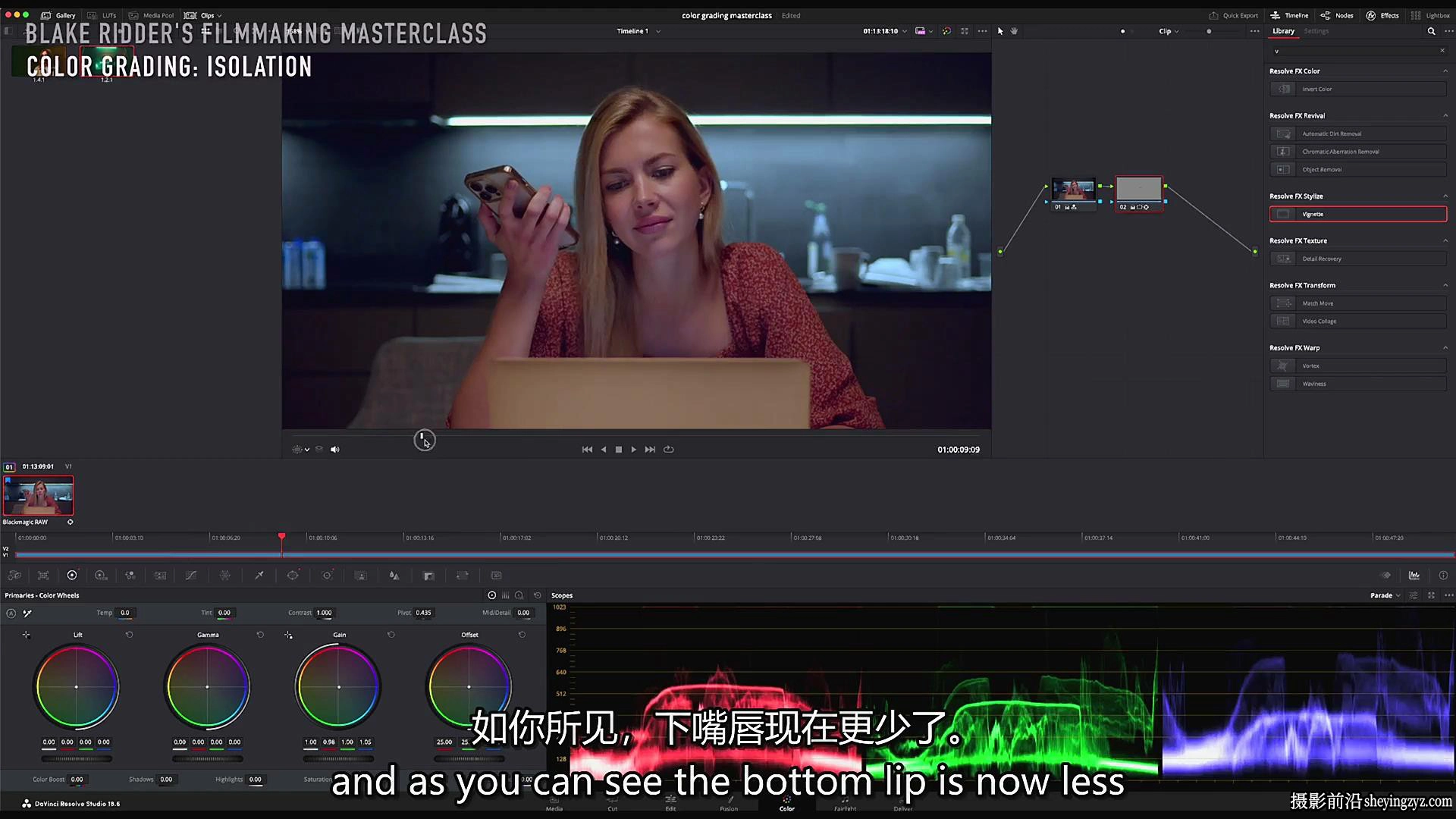Select the Gain white point picker
The height and width of the screenshot is (819, 1456).
288,635
